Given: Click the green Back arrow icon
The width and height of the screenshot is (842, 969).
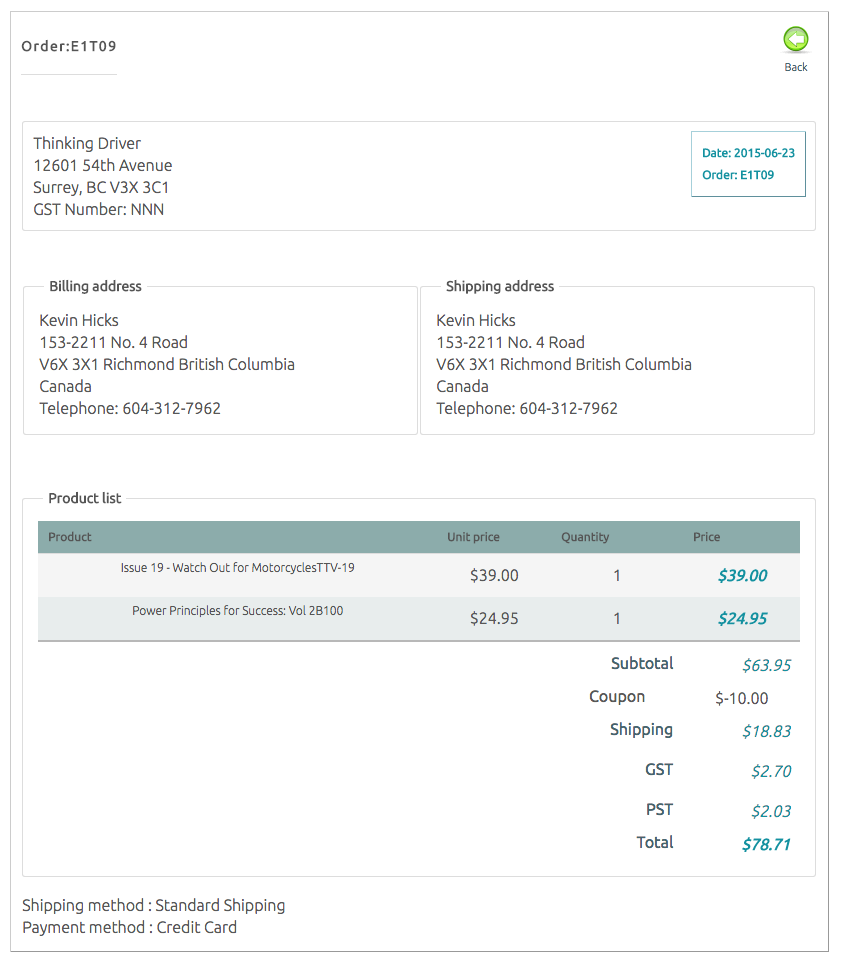Looking at the screenshot, I should pyautogui.click(x=796, y=39).
